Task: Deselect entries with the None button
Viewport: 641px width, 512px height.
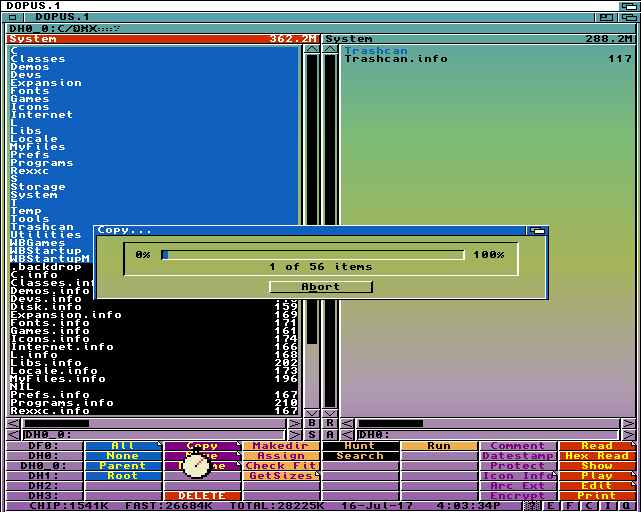Action: point(123,456)
